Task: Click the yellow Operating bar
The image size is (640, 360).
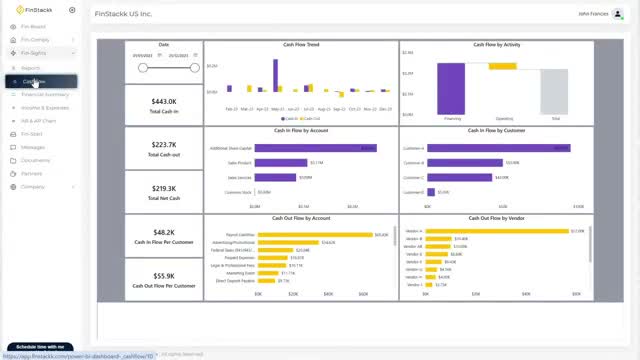Action: [502, 66]
